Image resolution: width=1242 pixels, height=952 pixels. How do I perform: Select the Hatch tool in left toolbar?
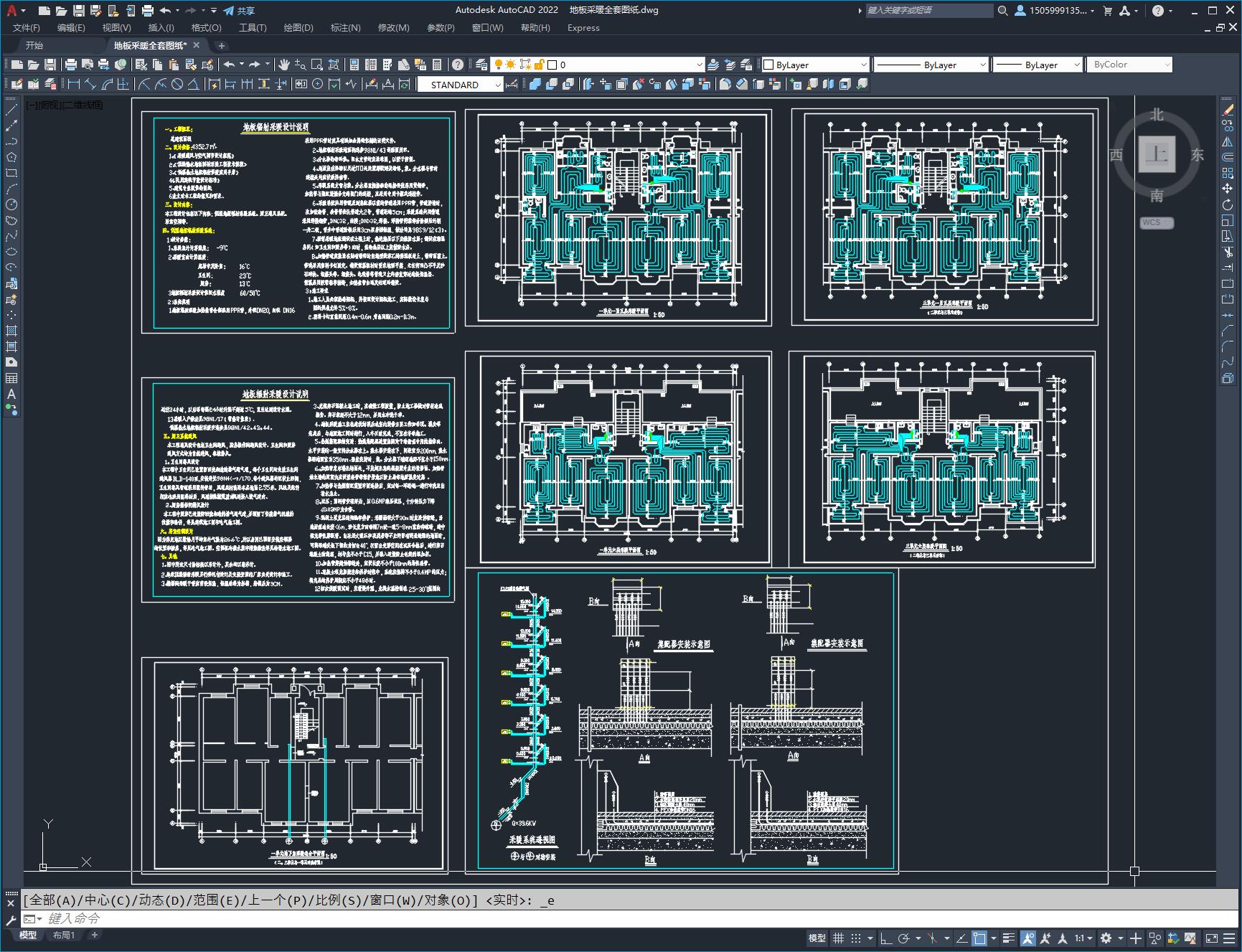(x=11, y=331)
